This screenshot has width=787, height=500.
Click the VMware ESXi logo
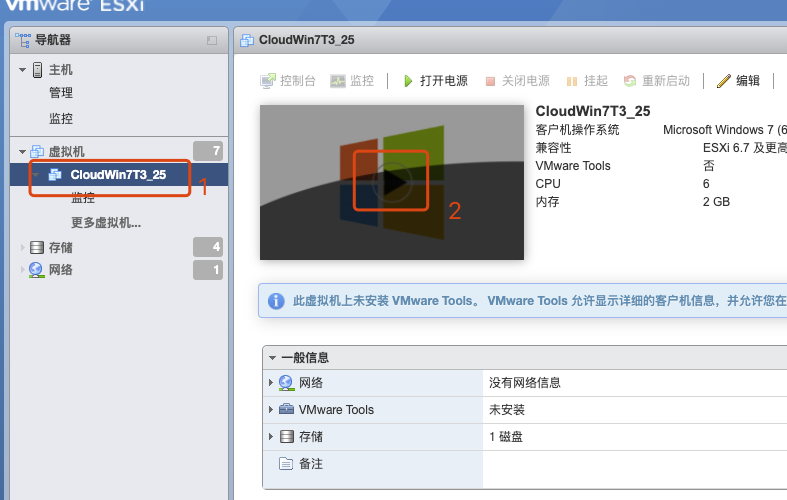click(x=74, y=5)
